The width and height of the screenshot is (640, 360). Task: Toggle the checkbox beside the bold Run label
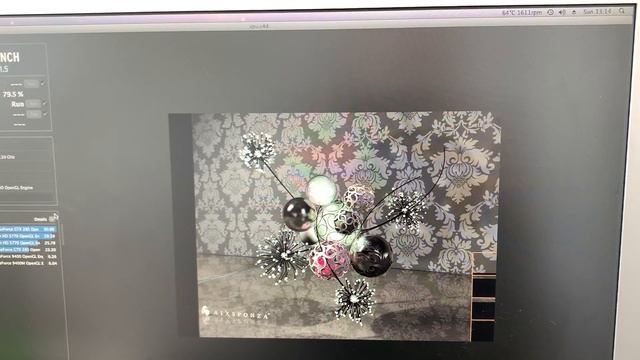[x=44, y=104]
